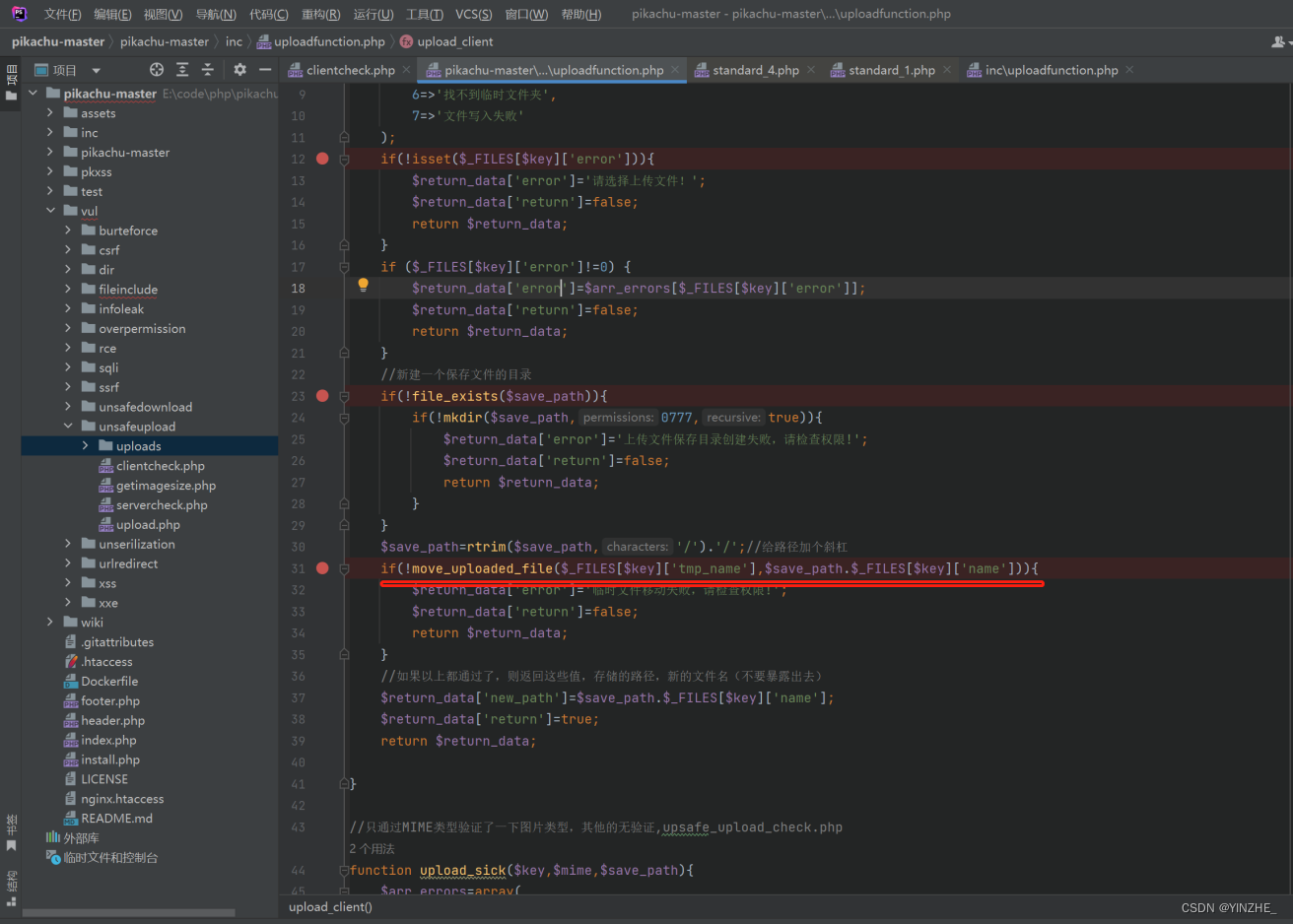Open the VCS(S) menu
Screen dimensions: 1293x924
473,14
